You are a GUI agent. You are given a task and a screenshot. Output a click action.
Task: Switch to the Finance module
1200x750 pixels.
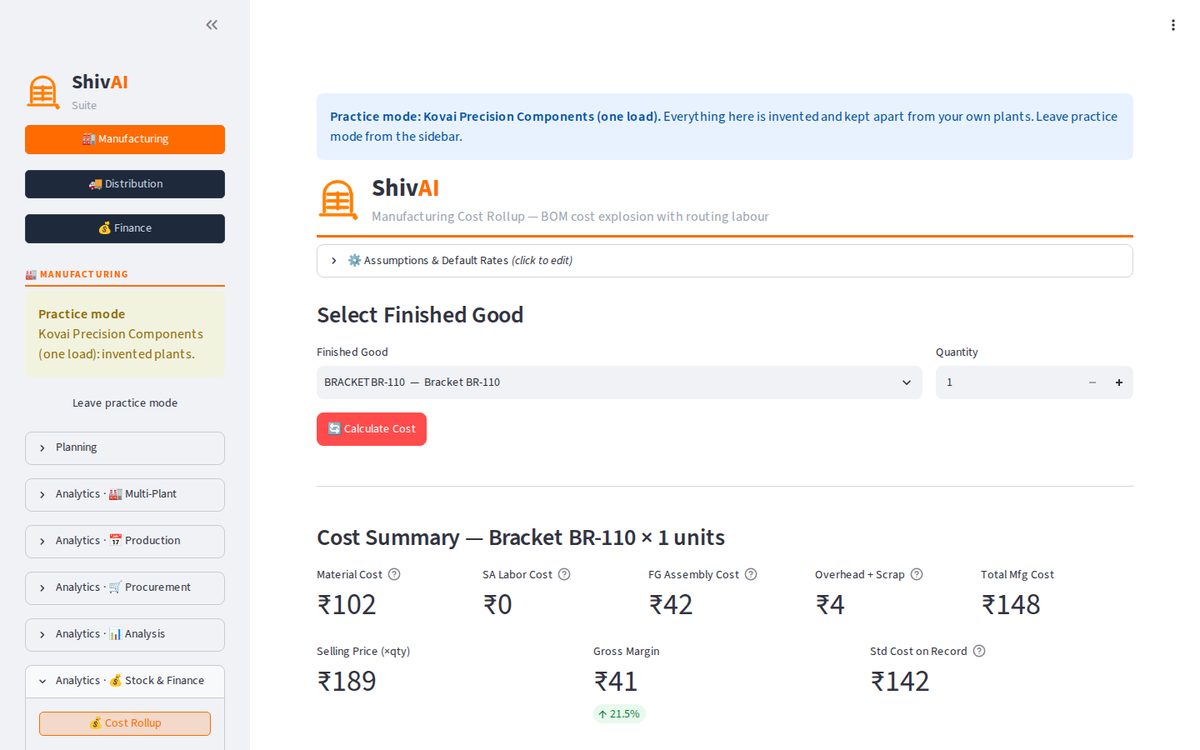(125, 228)
